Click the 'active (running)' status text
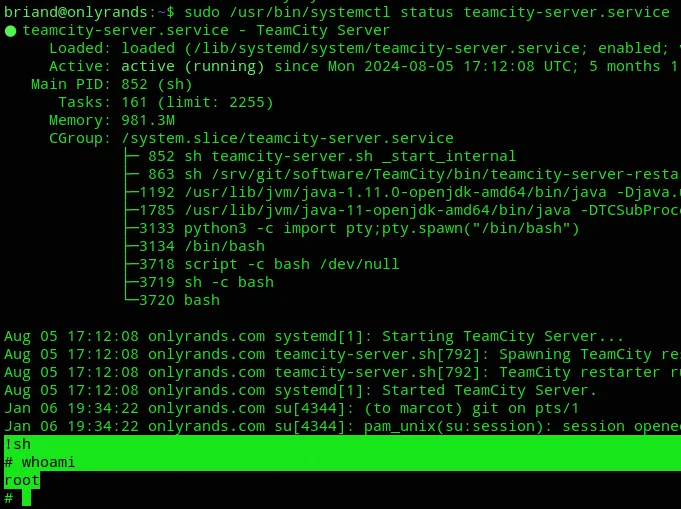681x509 pixels. pyautogui.click(x=192, y=66)
